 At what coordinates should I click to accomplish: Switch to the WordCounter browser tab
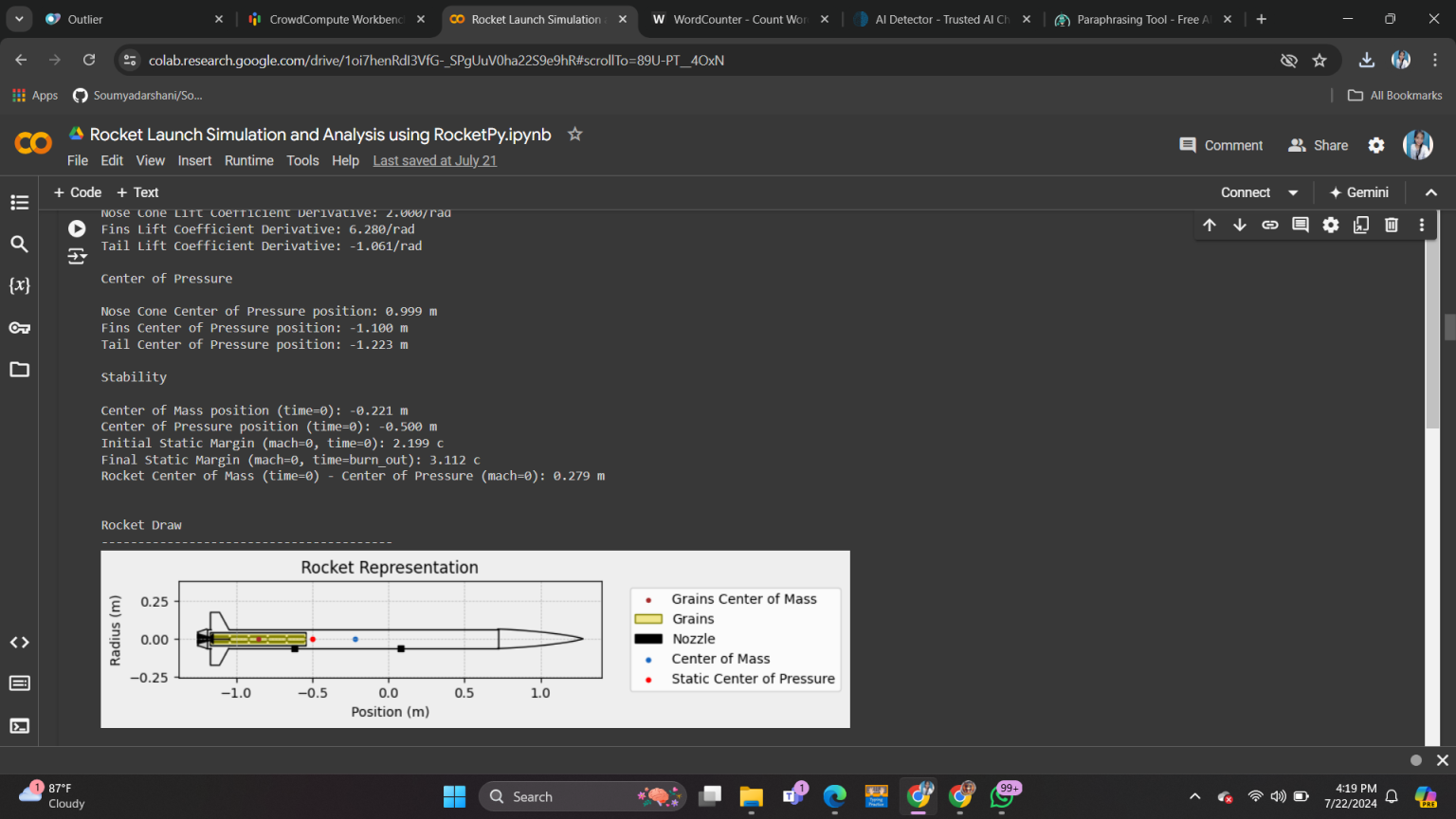tap(739, 18)
